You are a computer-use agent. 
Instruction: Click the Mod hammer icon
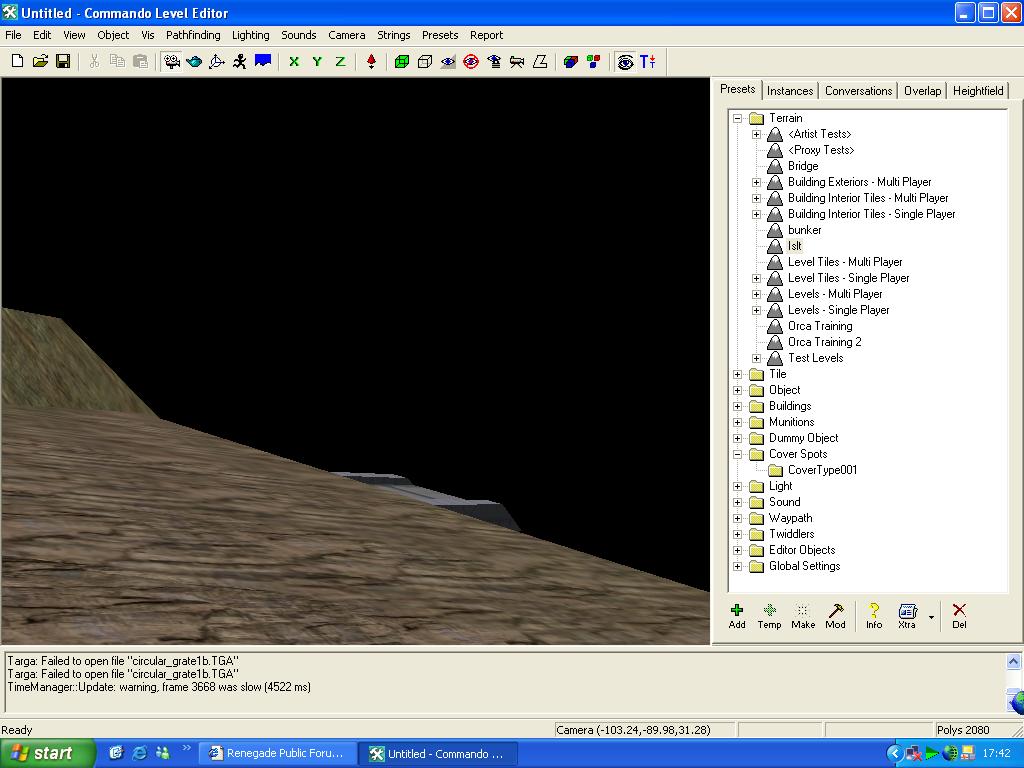point(835,615)
